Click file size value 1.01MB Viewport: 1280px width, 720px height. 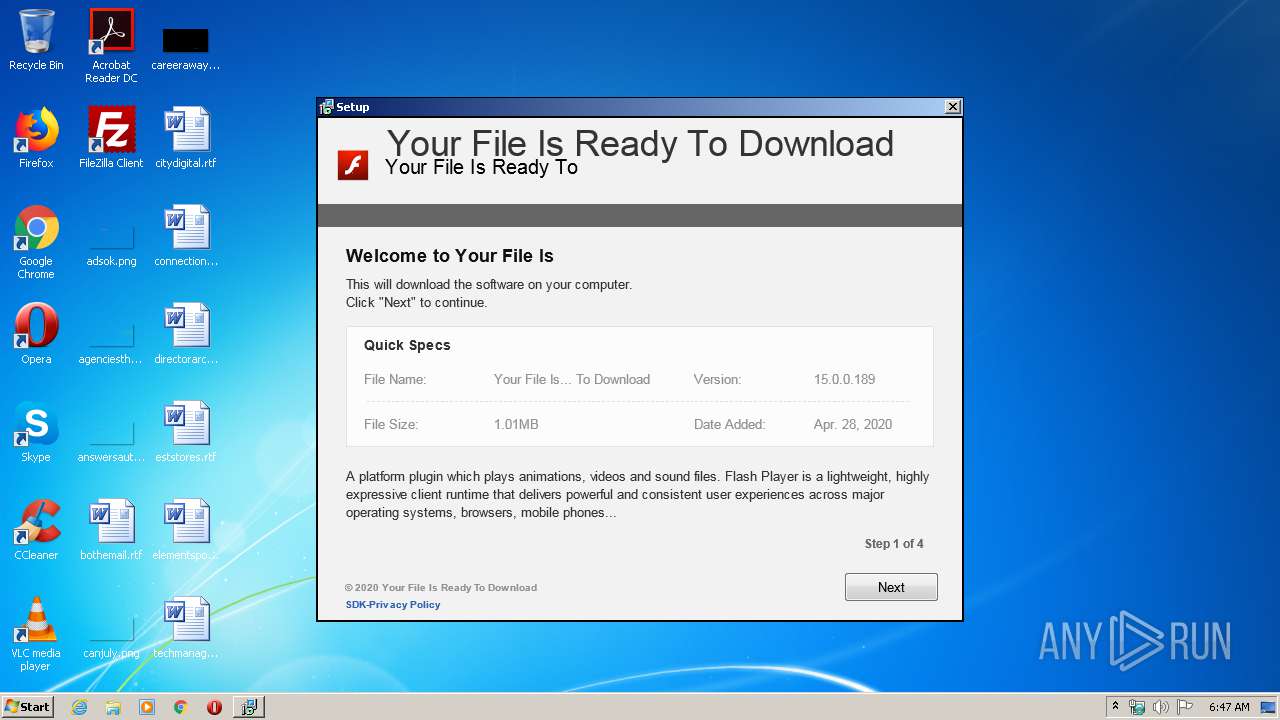(x=516, y=424)
